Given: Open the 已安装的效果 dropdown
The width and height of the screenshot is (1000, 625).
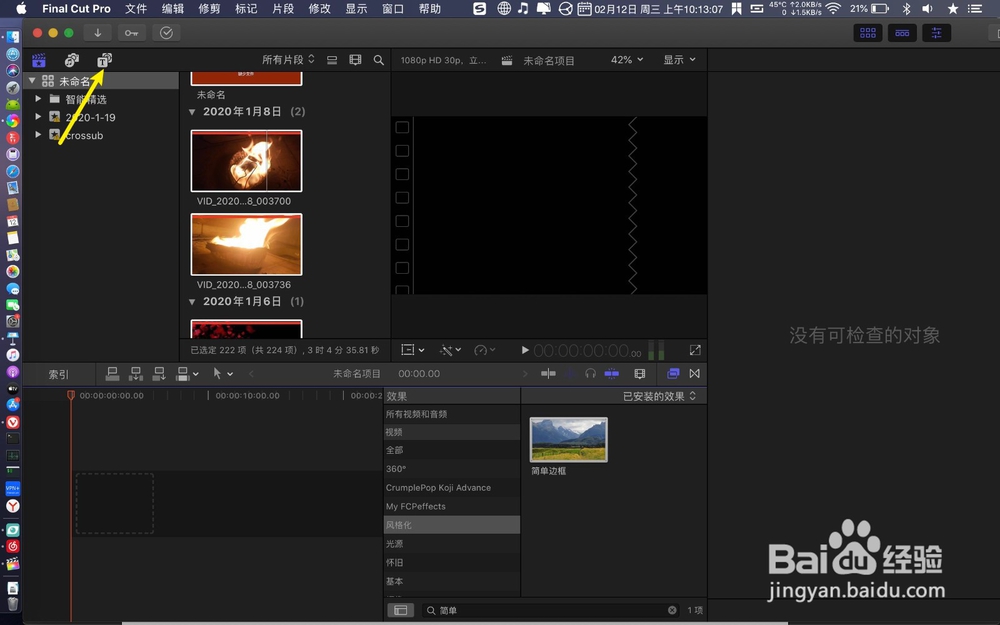Looking at the screenshot, I should pyautogui.click(x=659, y=396).
